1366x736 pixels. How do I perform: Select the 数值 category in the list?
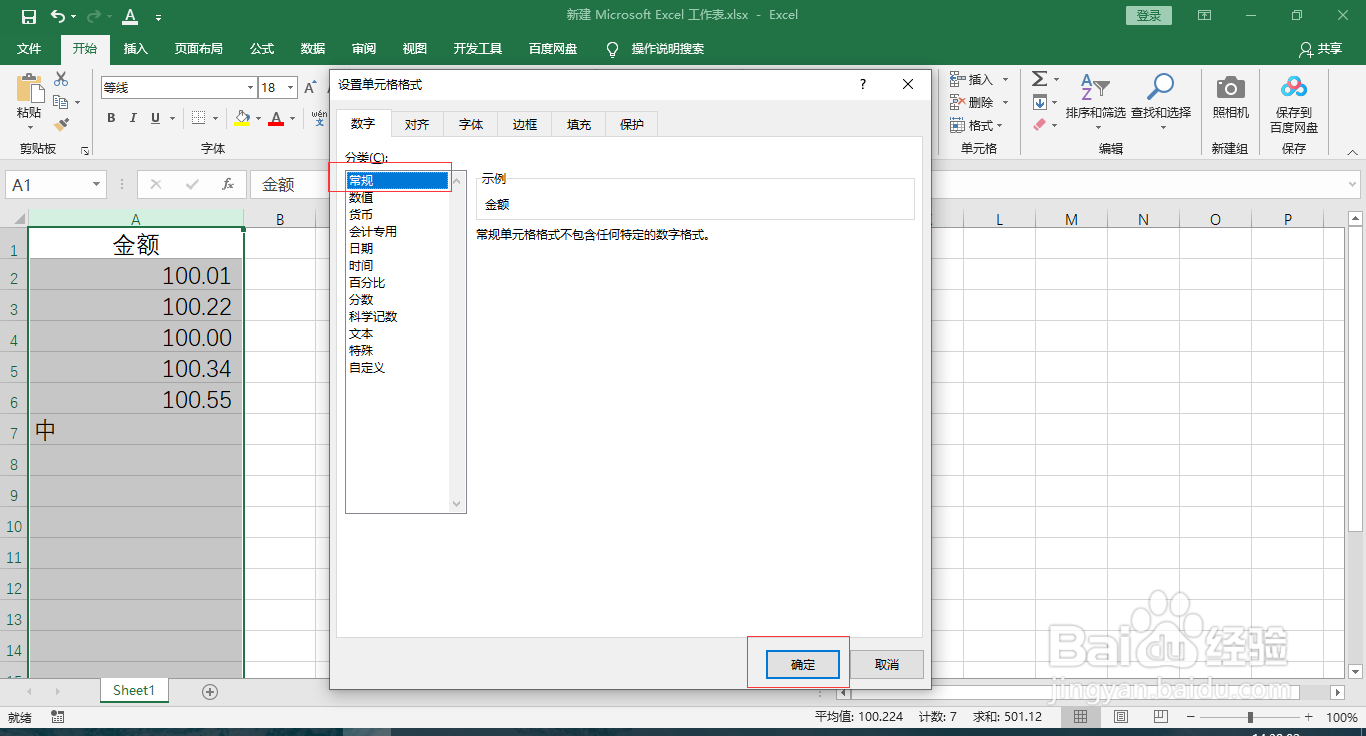click(362, 197)
